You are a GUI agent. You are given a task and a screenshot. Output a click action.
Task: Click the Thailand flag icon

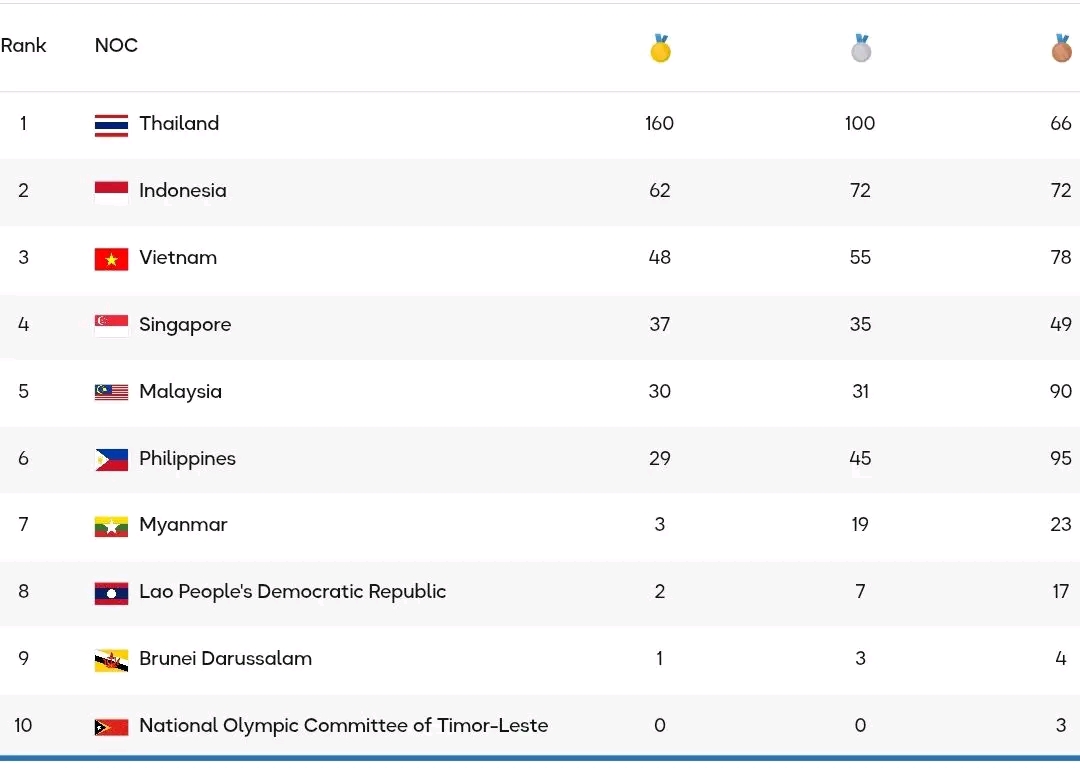(111, 125)
